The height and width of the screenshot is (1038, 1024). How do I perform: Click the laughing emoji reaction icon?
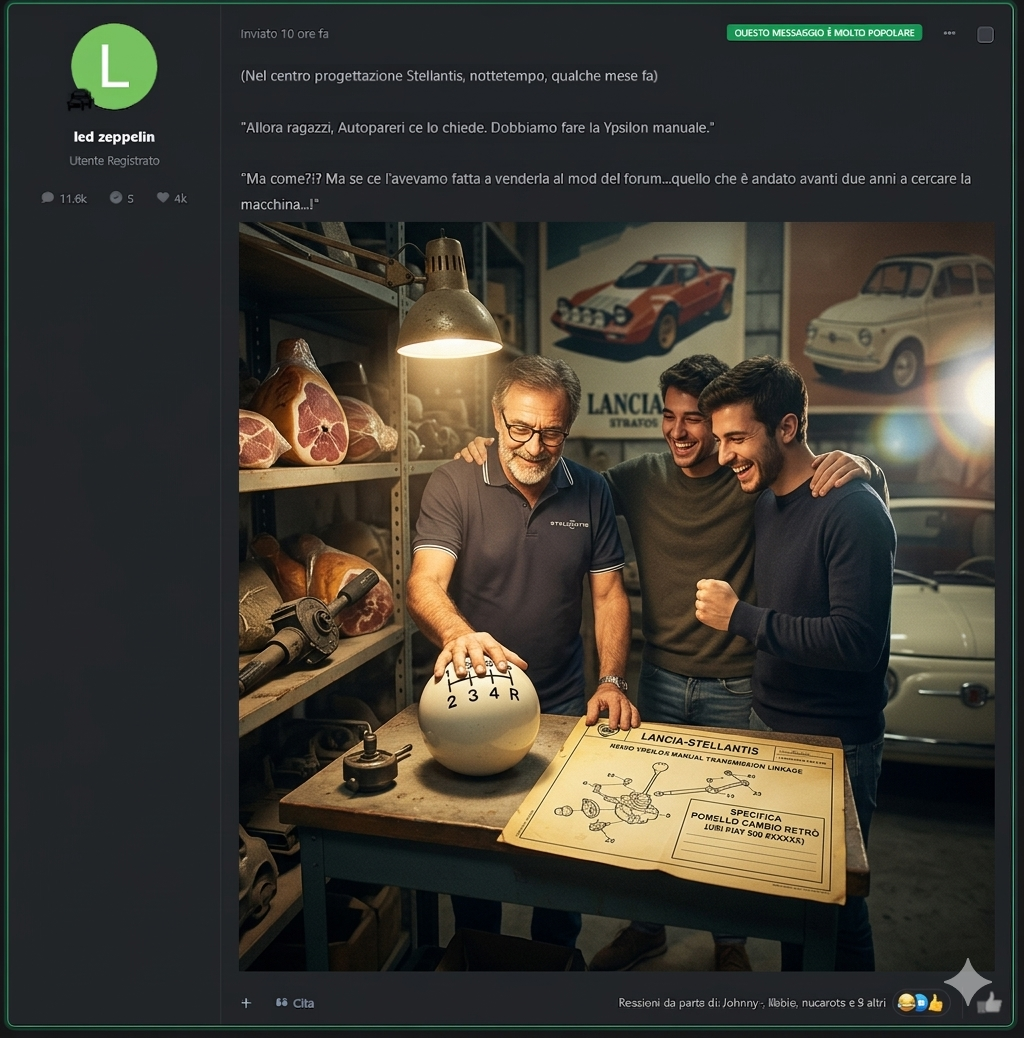tap(905, 1002)
